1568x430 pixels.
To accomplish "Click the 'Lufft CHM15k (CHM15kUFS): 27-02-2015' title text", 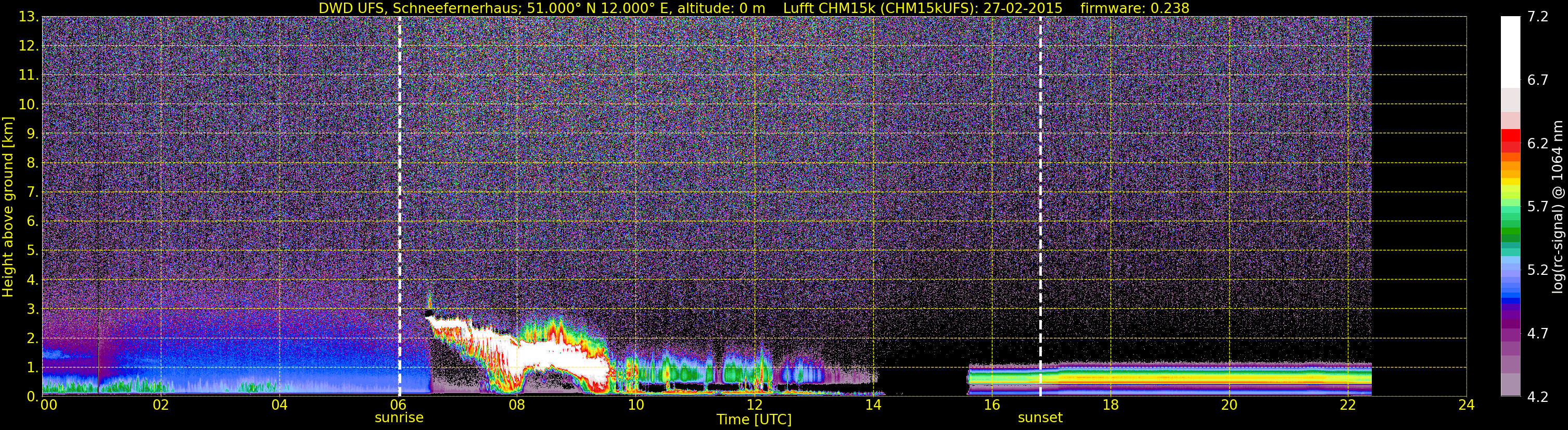I will 923,8.
